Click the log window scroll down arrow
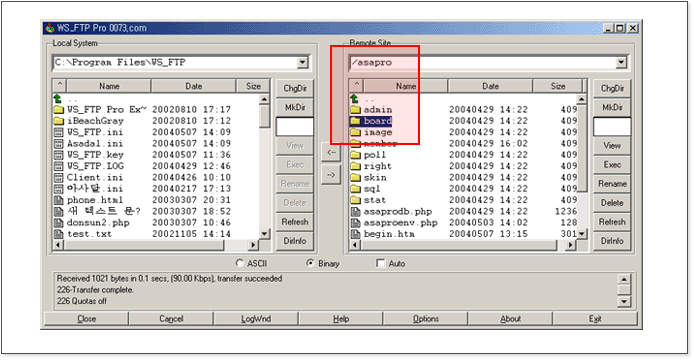Viewport: 694px width, 360px height. point(624,302)
